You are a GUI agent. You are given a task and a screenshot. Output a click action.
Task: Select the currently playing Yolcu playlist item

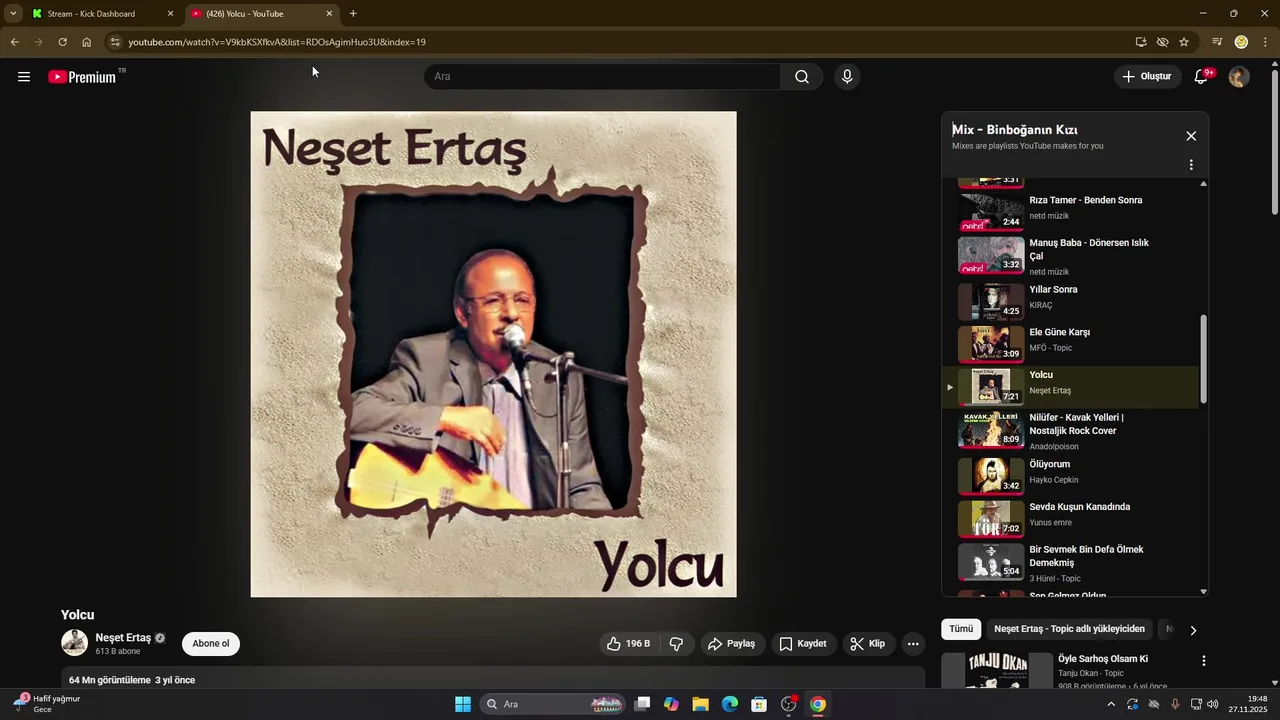coord(1070,387)
